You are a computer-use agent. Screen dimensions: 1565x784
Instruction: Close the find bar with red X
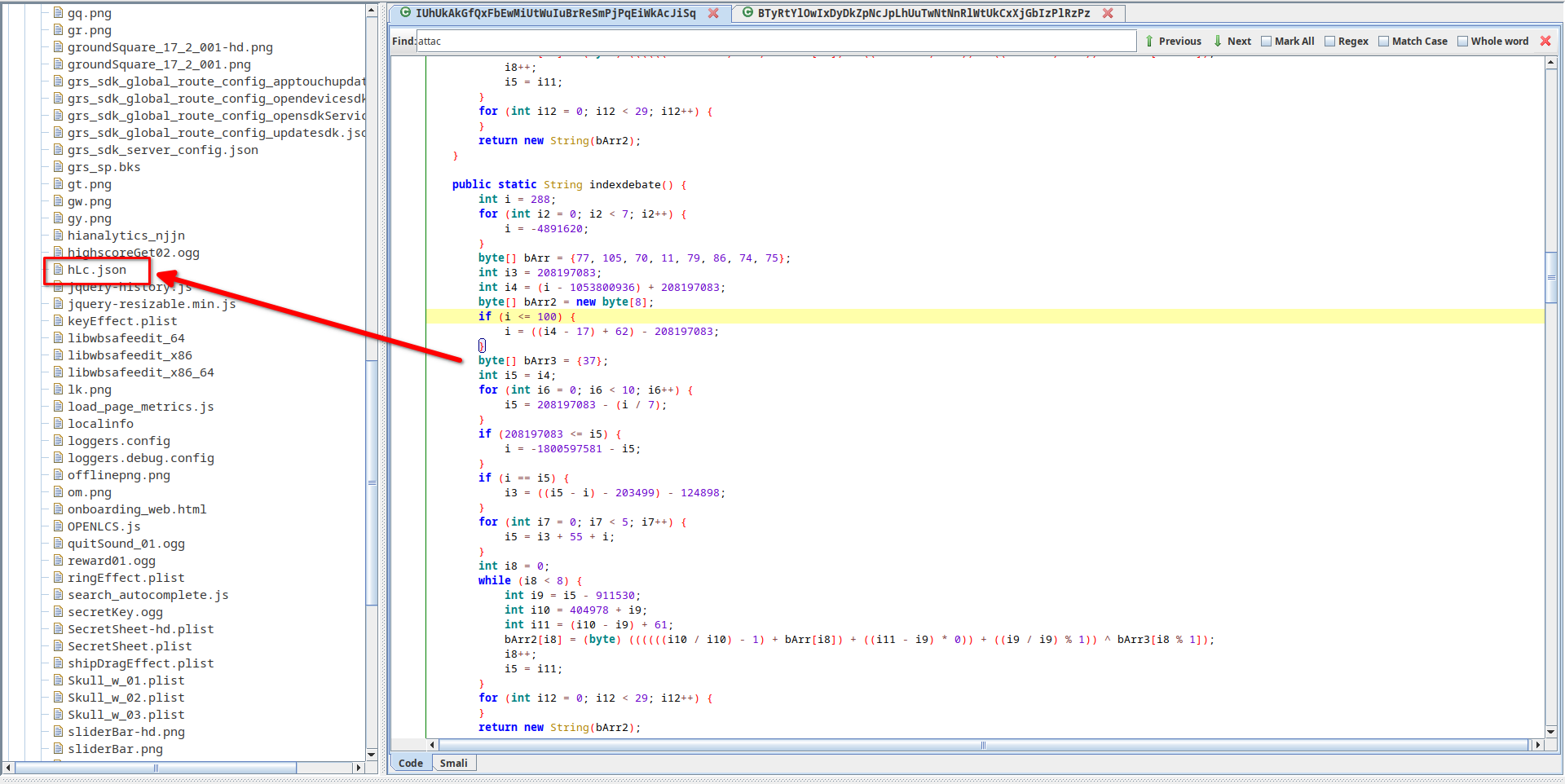pos(1545,41)
